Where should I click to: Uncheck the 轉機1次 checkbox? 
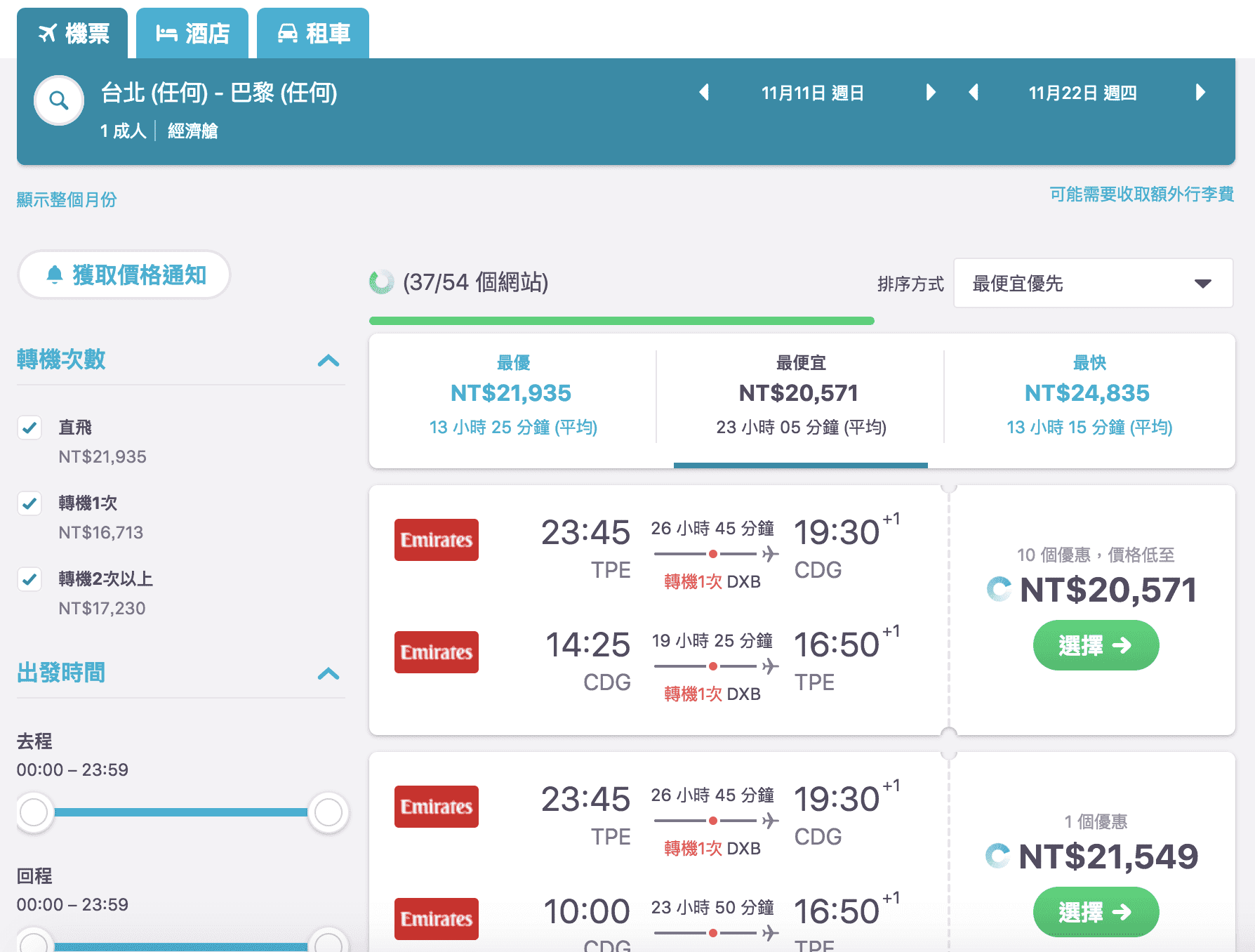[x=29, y=503]
